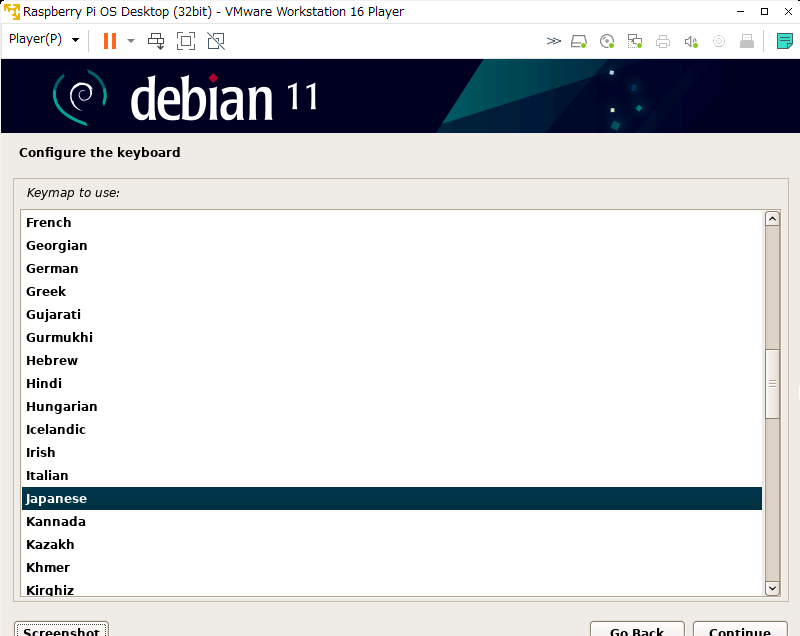This screenshot has height=636, width=800.
Task: Click the Go Back button
Action: click(x=637, y=629)
